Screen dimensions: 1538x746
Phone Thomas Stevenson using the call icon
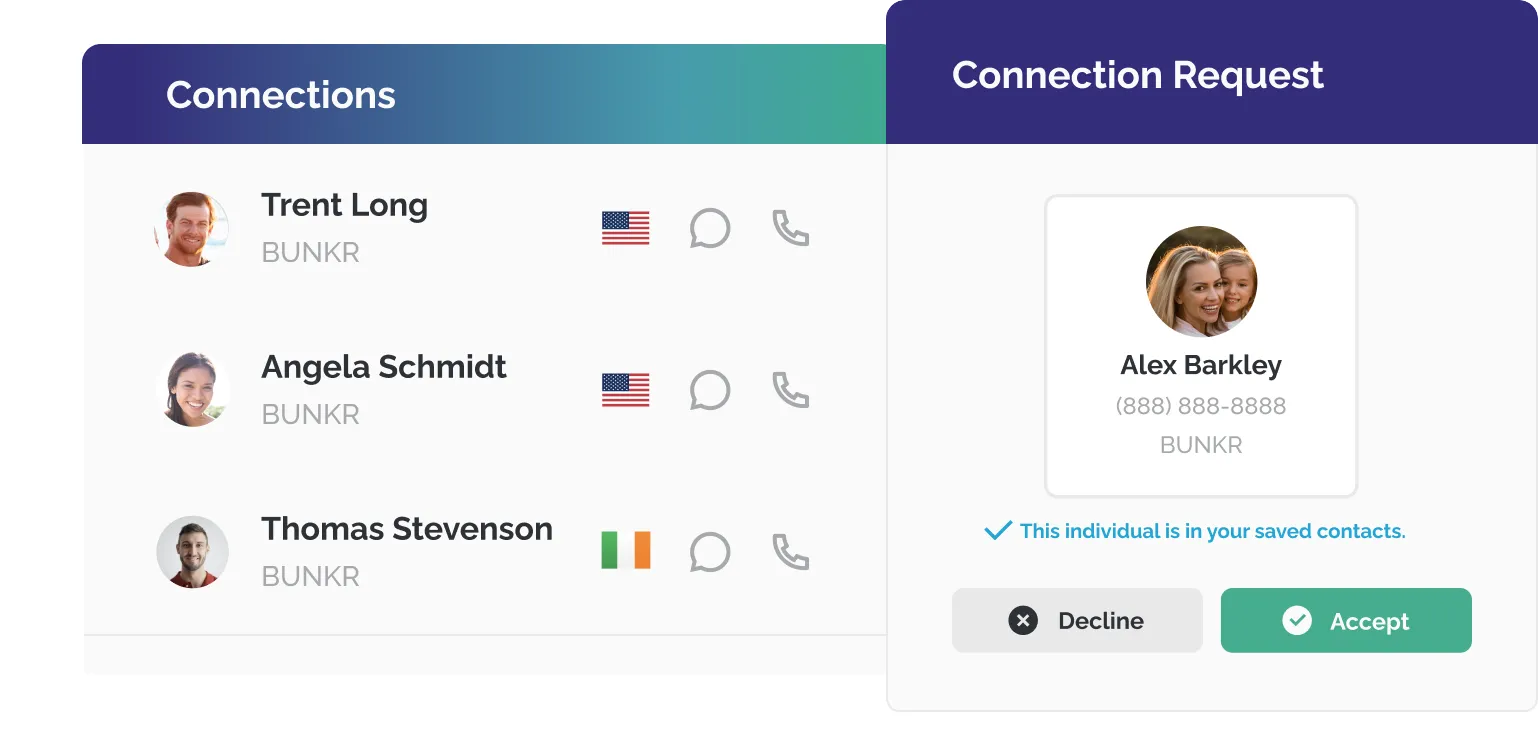[x=790, y=551]
